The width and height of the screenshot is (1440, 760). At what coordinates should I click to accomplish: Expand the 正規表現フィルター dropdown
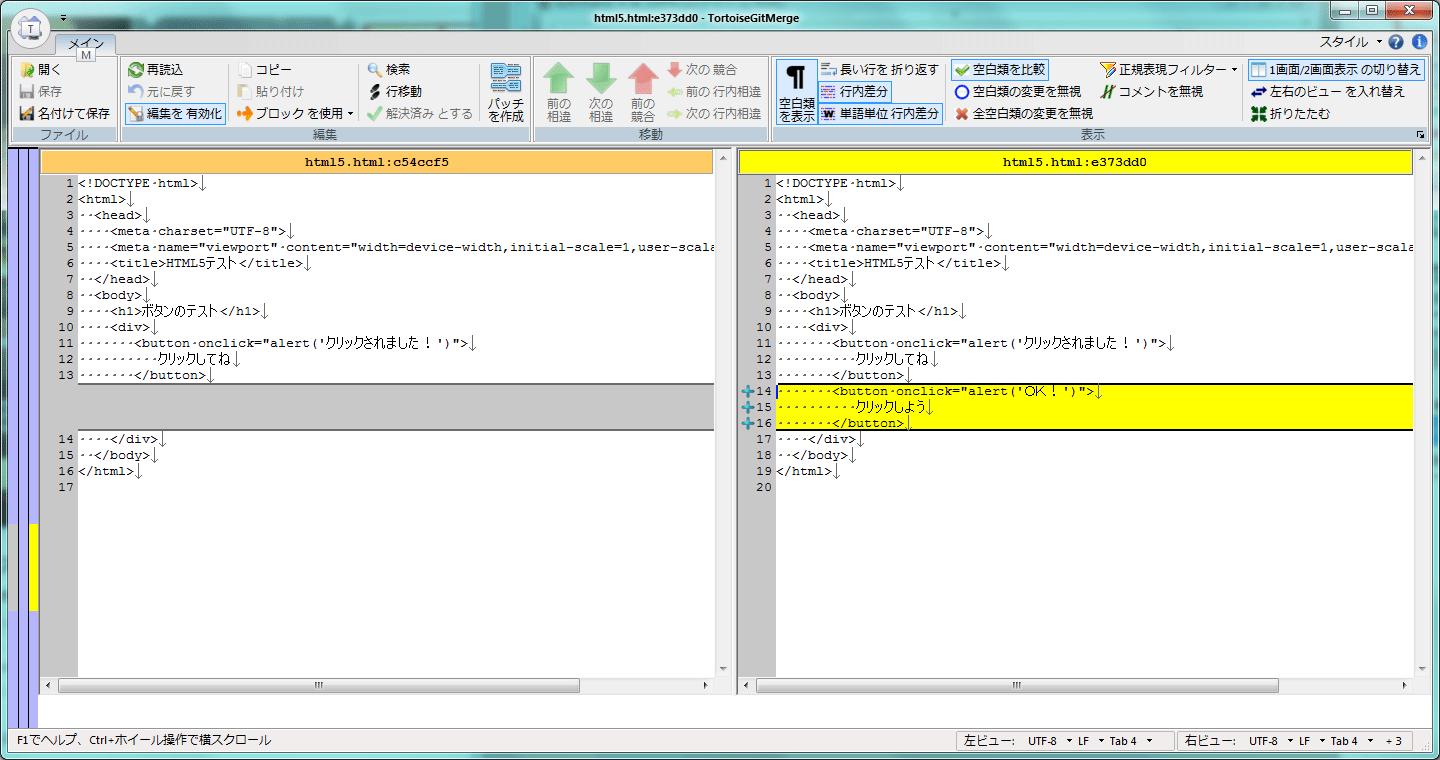click(1234, 70)
